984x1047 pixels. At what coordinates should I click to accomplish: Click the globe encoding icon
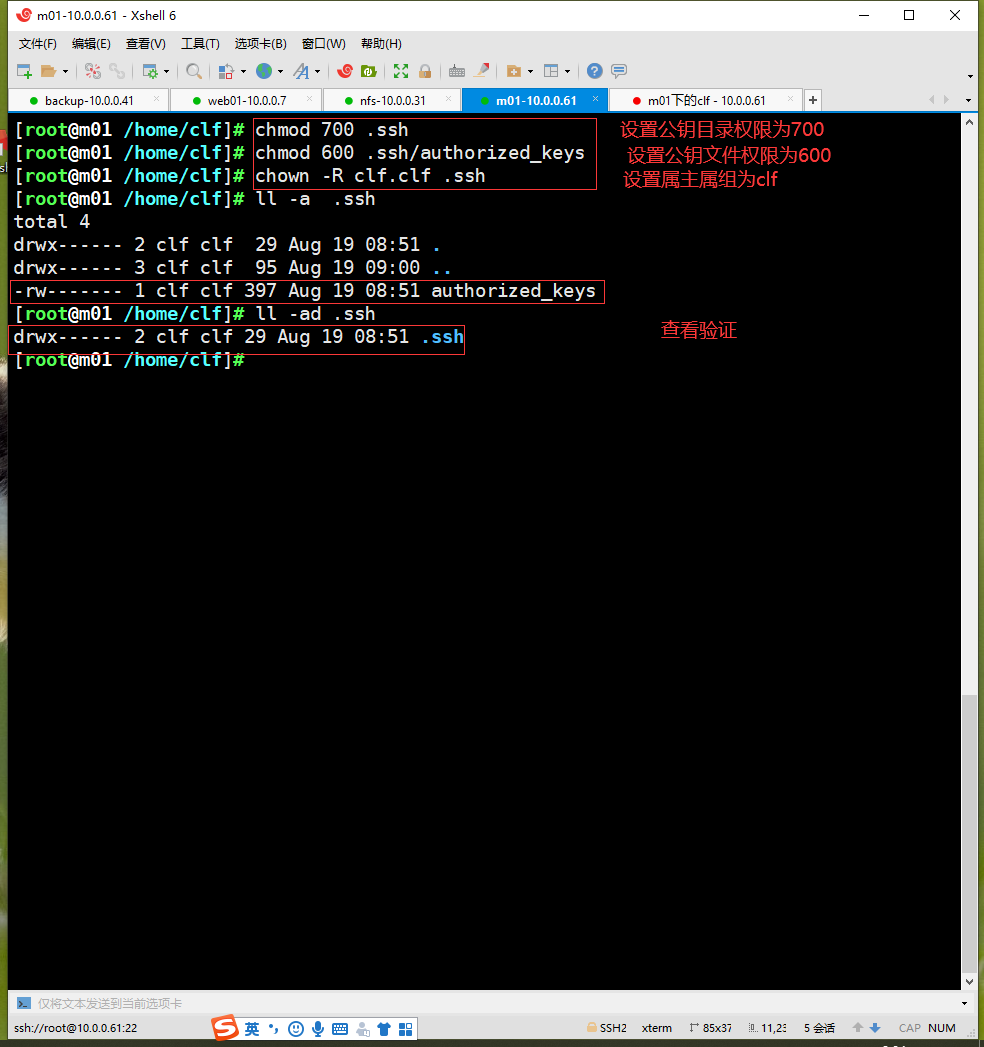click(x=264, y=71)
